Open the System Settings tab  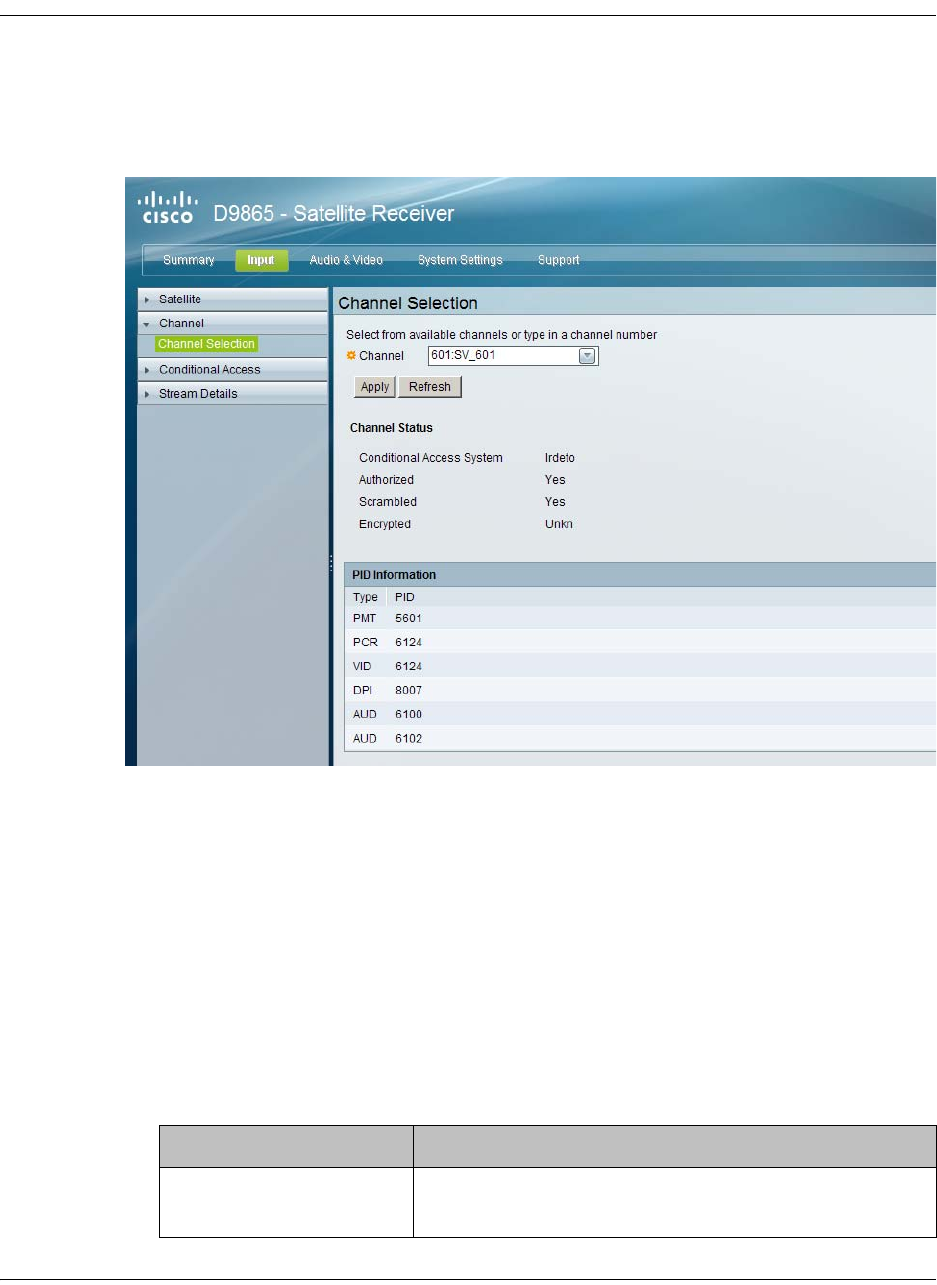click(x=460, y=260)
